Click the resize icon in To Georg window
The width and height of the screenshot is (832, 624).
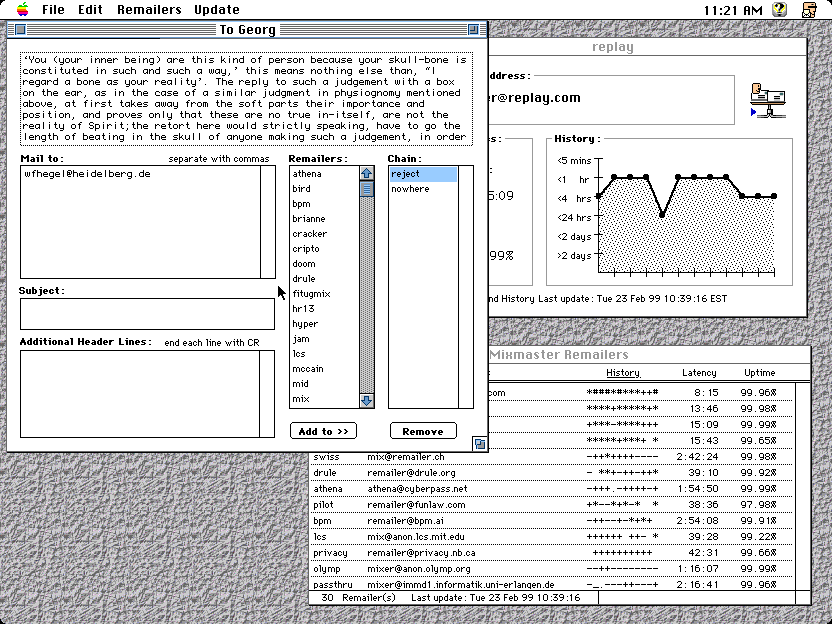(x=479, y=444)
